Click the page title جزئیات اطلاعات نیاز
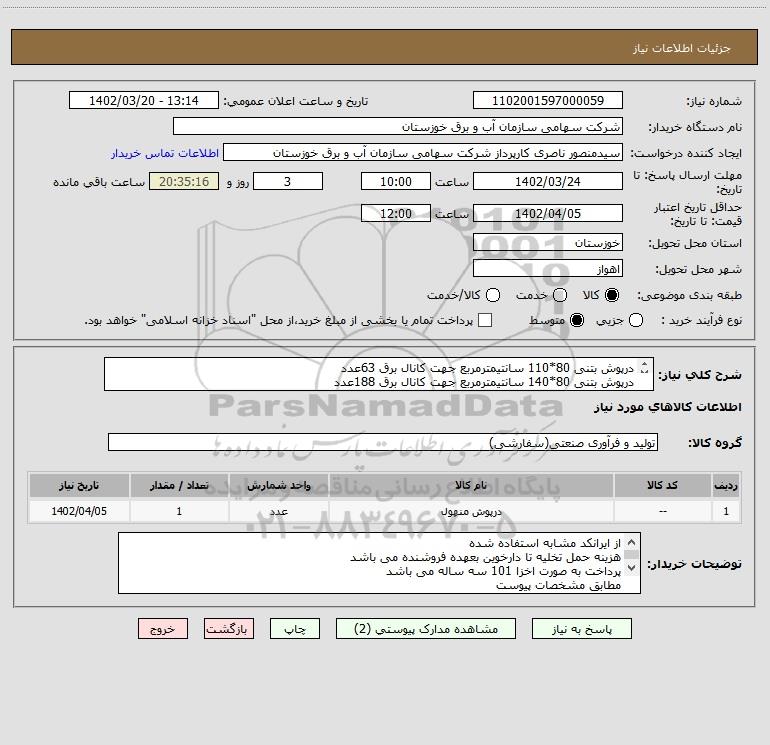Viewport: 770px width, 745px height. [682, 48]
